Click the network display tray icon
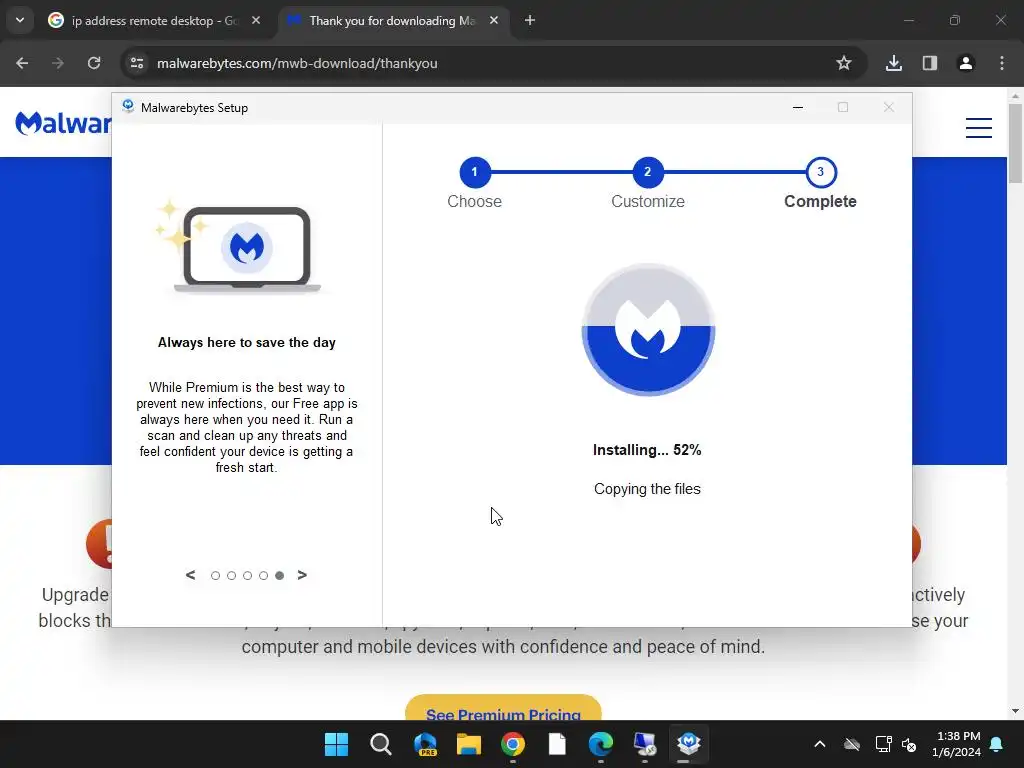Image resolution: width=1024 pixels, height=768 pixels. coord(883,744)
